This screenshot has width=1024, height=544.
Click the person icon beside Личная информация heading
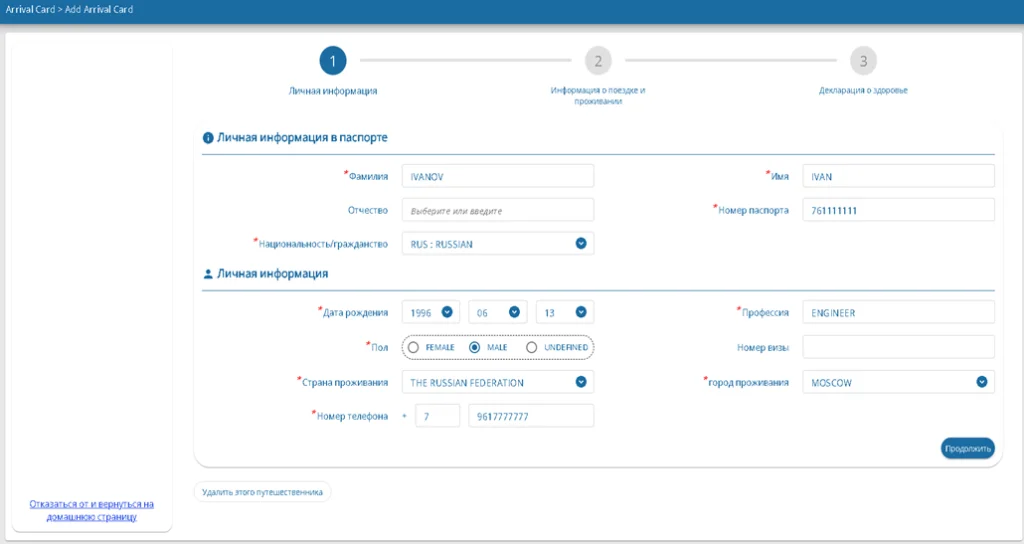pyautogui.click(x=208, y=273)
